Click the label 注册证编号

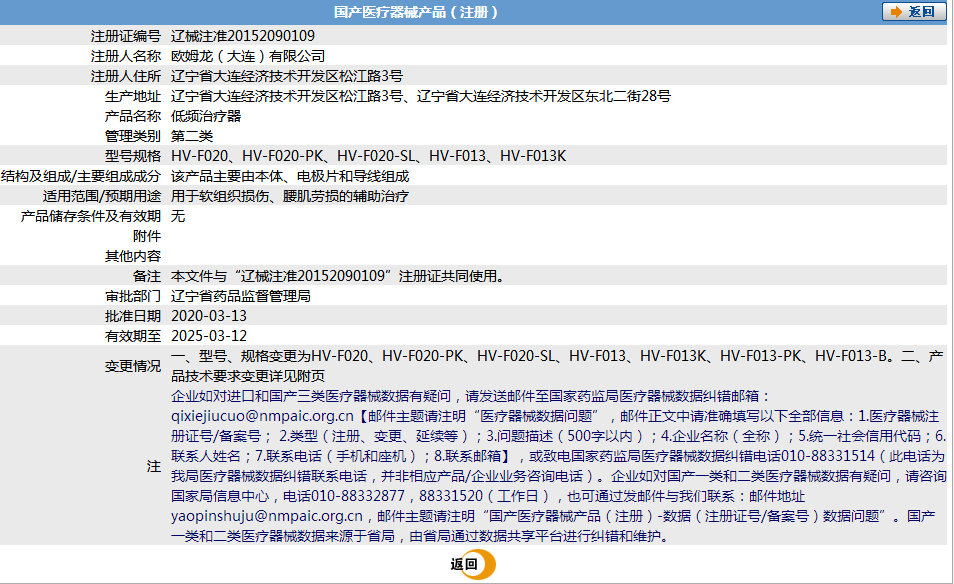126,36
